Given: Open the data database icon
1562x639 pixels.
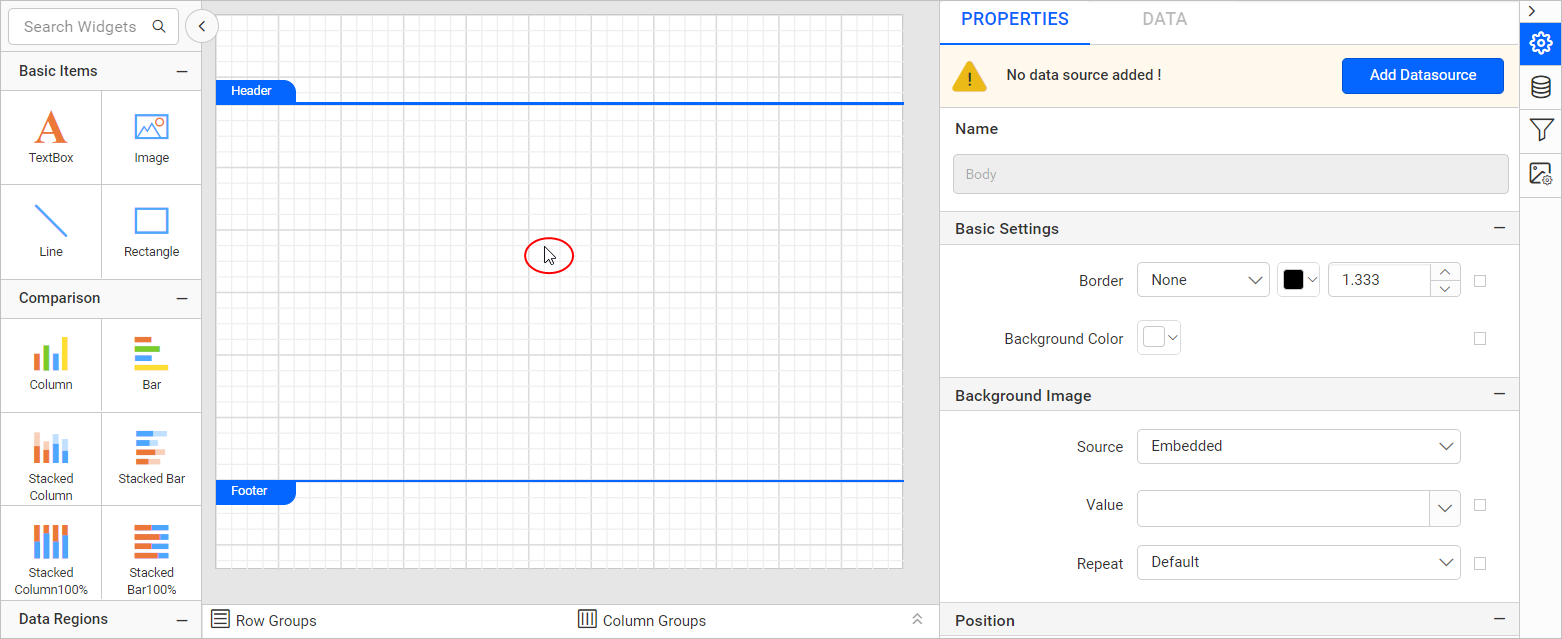Looking at the screenshot, I should 1541,87.
